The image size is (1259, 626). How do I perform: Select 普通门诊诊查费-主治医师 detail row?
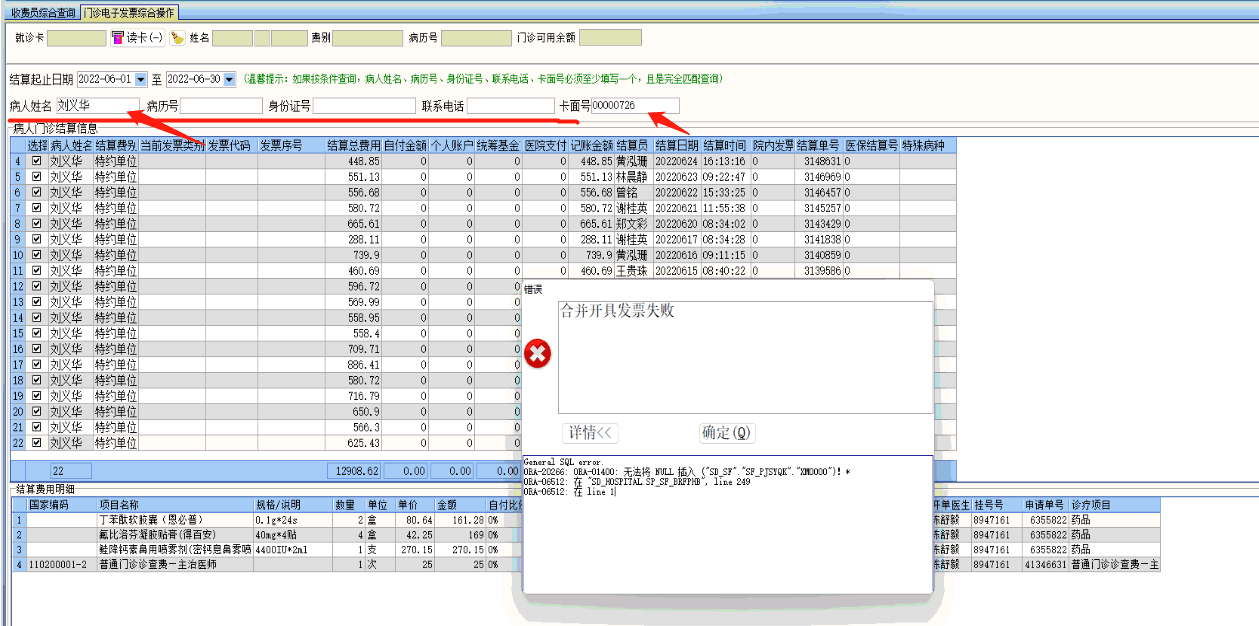click(174, 565)
